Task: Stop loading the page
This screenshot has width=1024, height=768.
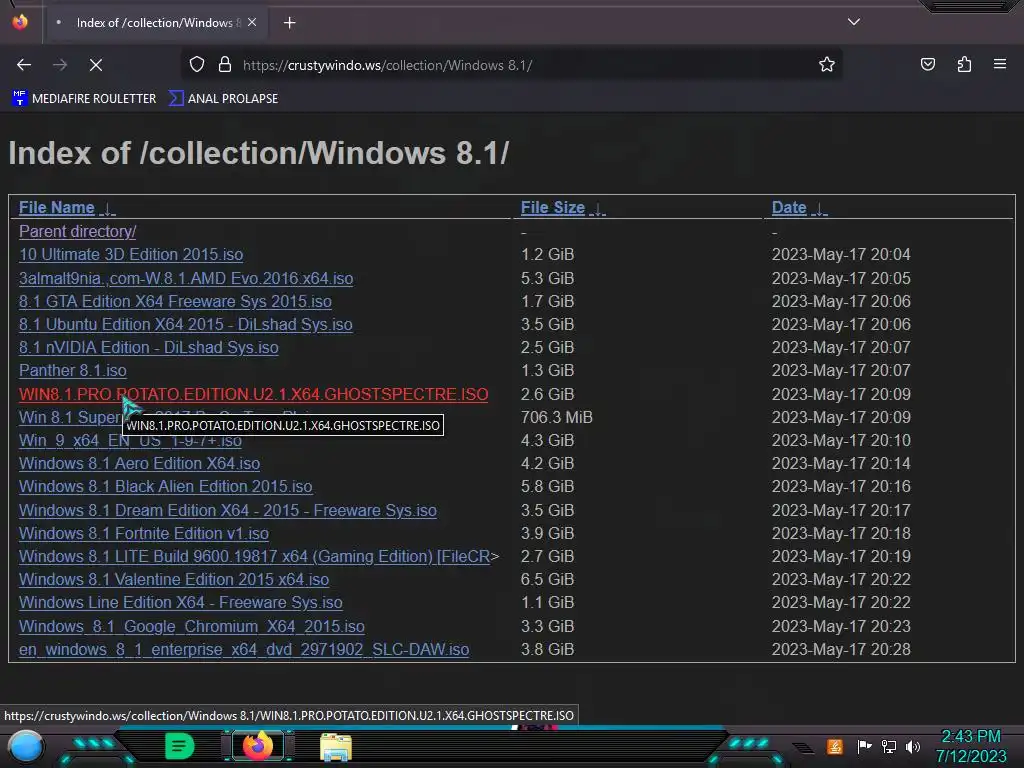Action: pyautogui.click(x=95, y=65)
